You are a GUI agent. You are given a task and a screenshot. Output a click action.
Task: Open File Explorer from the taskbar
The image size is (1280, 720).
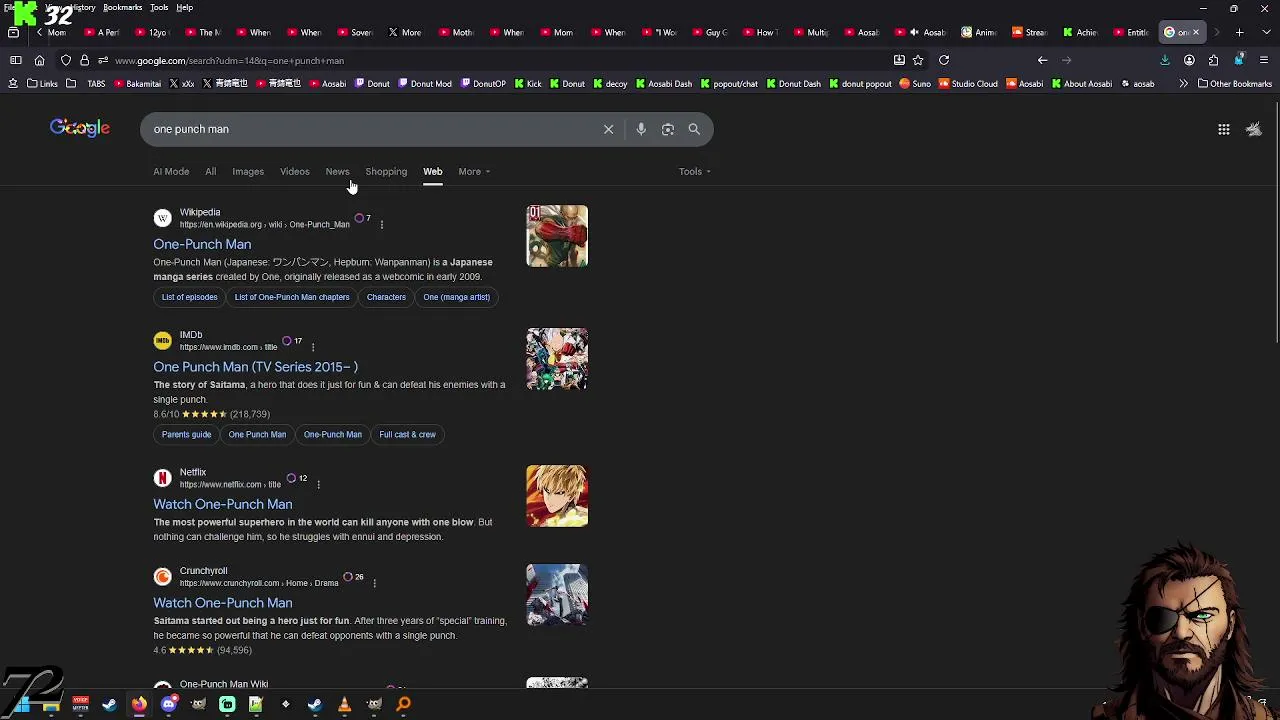click(x=51, y=704)
